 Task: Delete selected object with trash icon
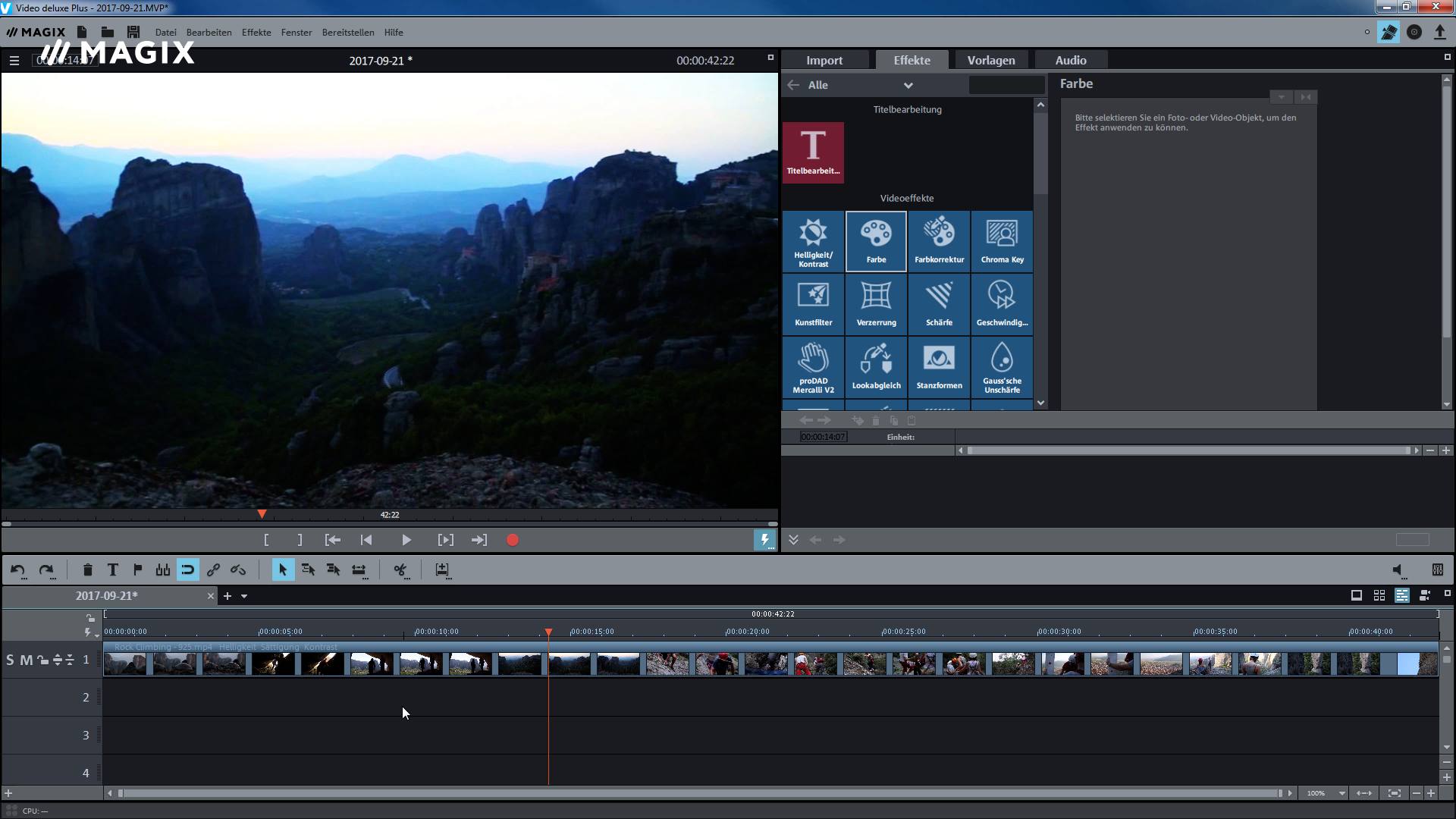(x=87, y=570)
